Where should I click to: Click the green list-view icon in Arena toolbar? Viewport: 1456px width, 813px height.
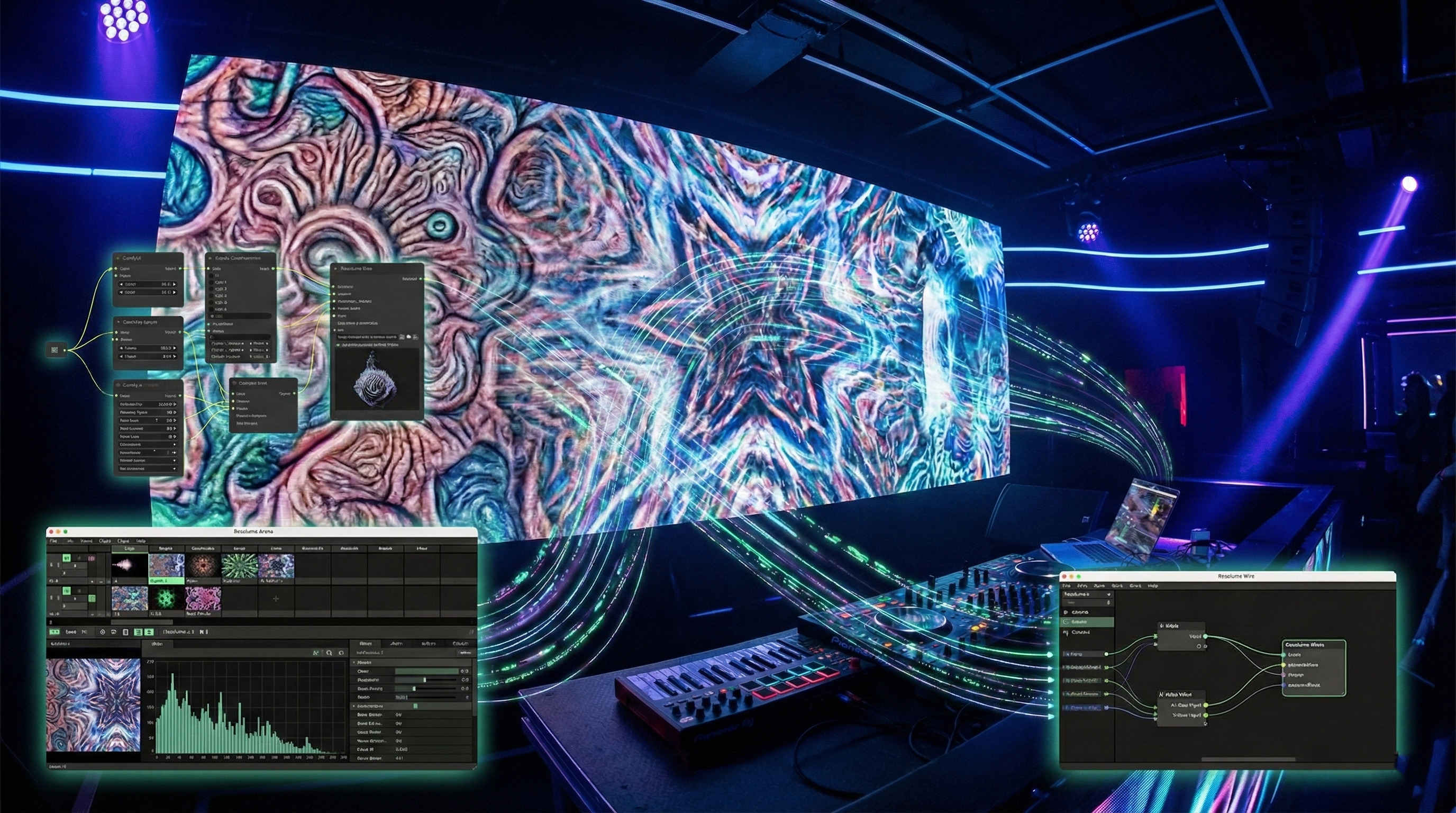click(x=138, y=632)
